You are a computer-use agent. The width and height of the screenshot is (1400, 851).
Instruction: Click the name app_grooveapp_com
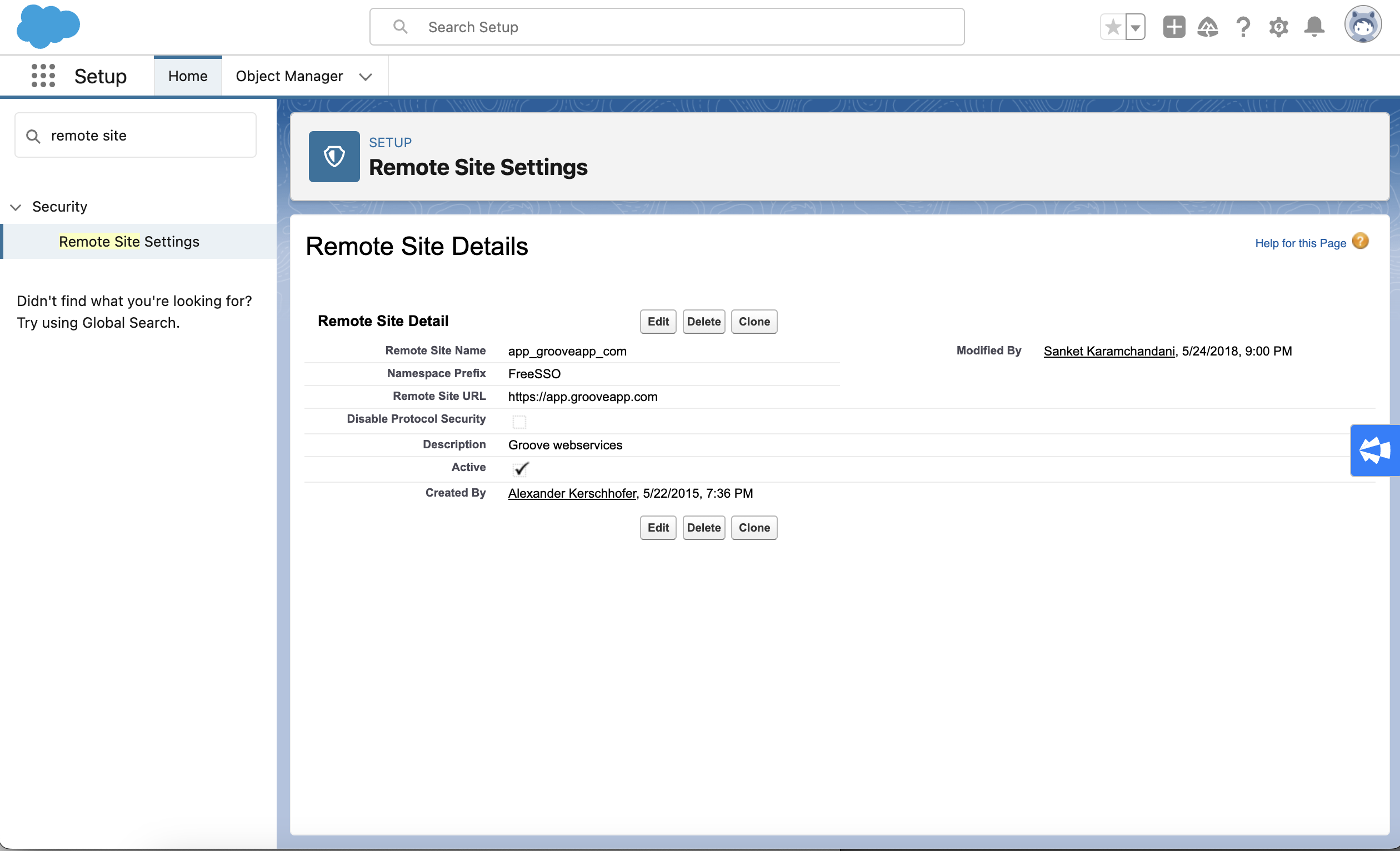coord(567,351)
